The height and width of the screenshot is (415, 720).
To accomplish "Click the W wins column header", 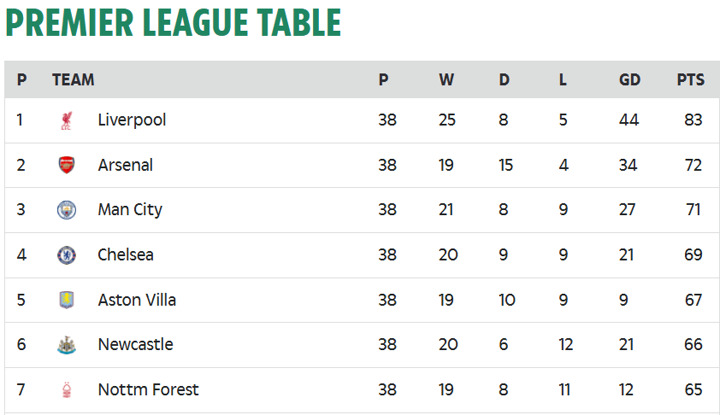I will (x=446, y=80).
